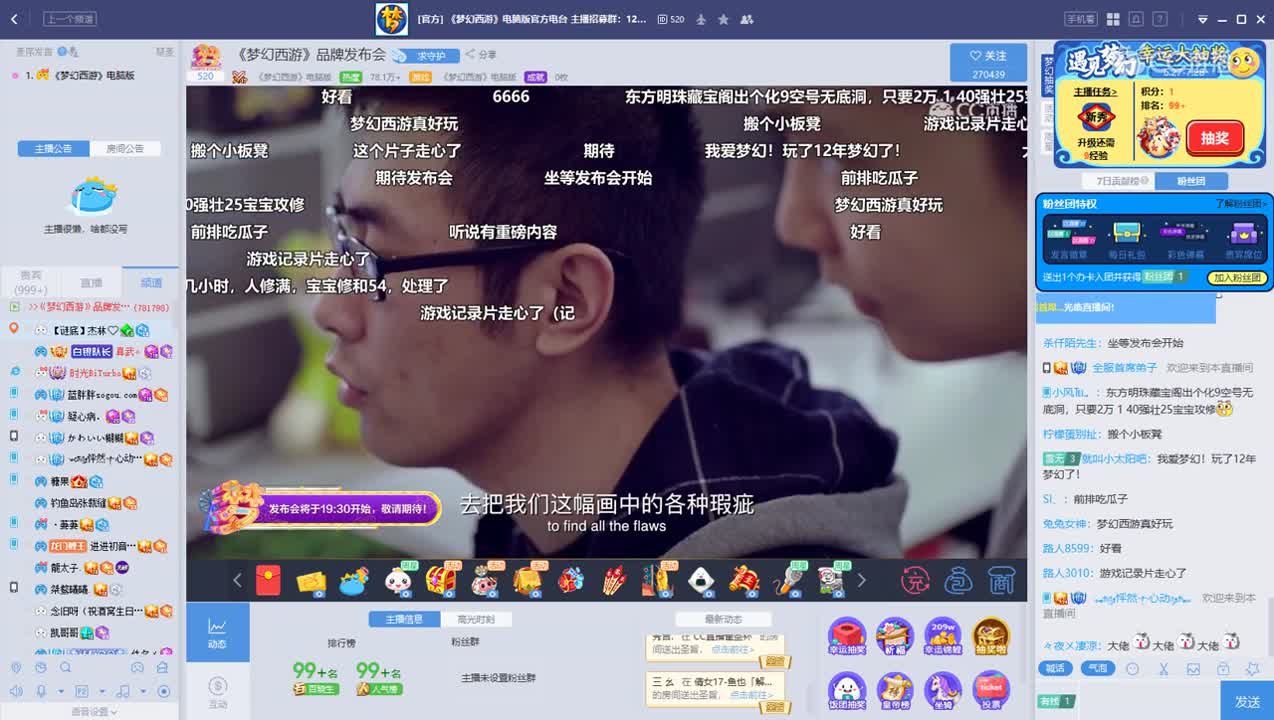
Task: Open the 祈福 blessing activity
Action: point(895,638)
